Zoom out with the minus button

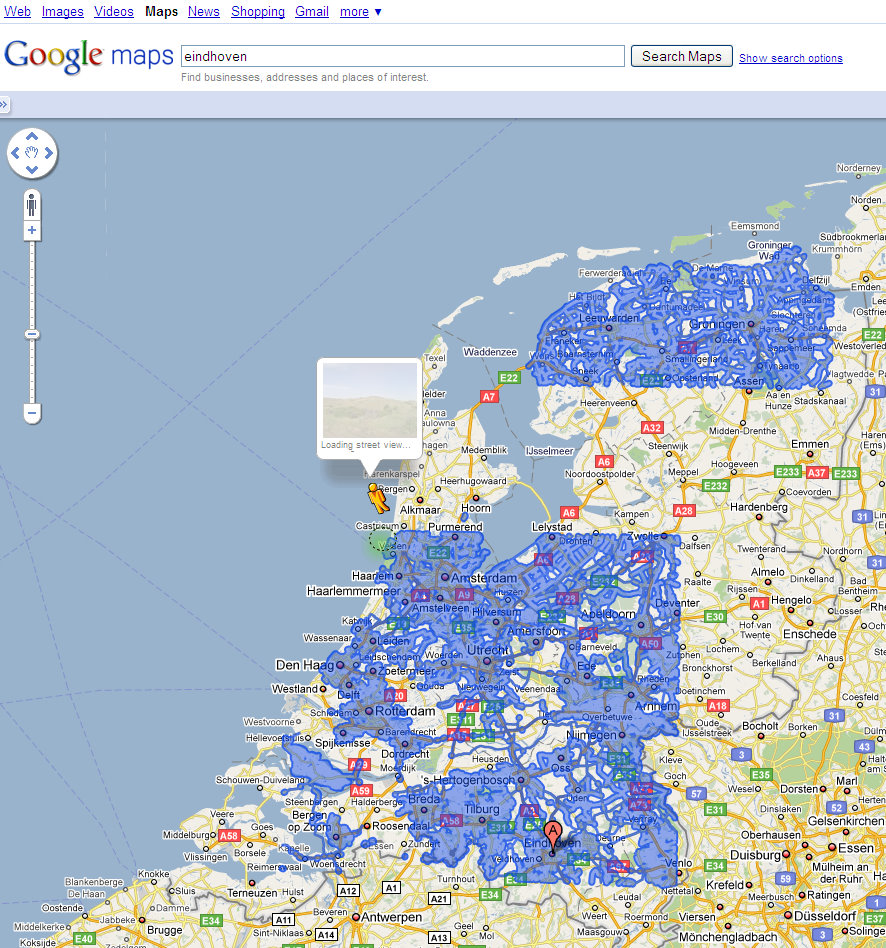tap(32, 414)
